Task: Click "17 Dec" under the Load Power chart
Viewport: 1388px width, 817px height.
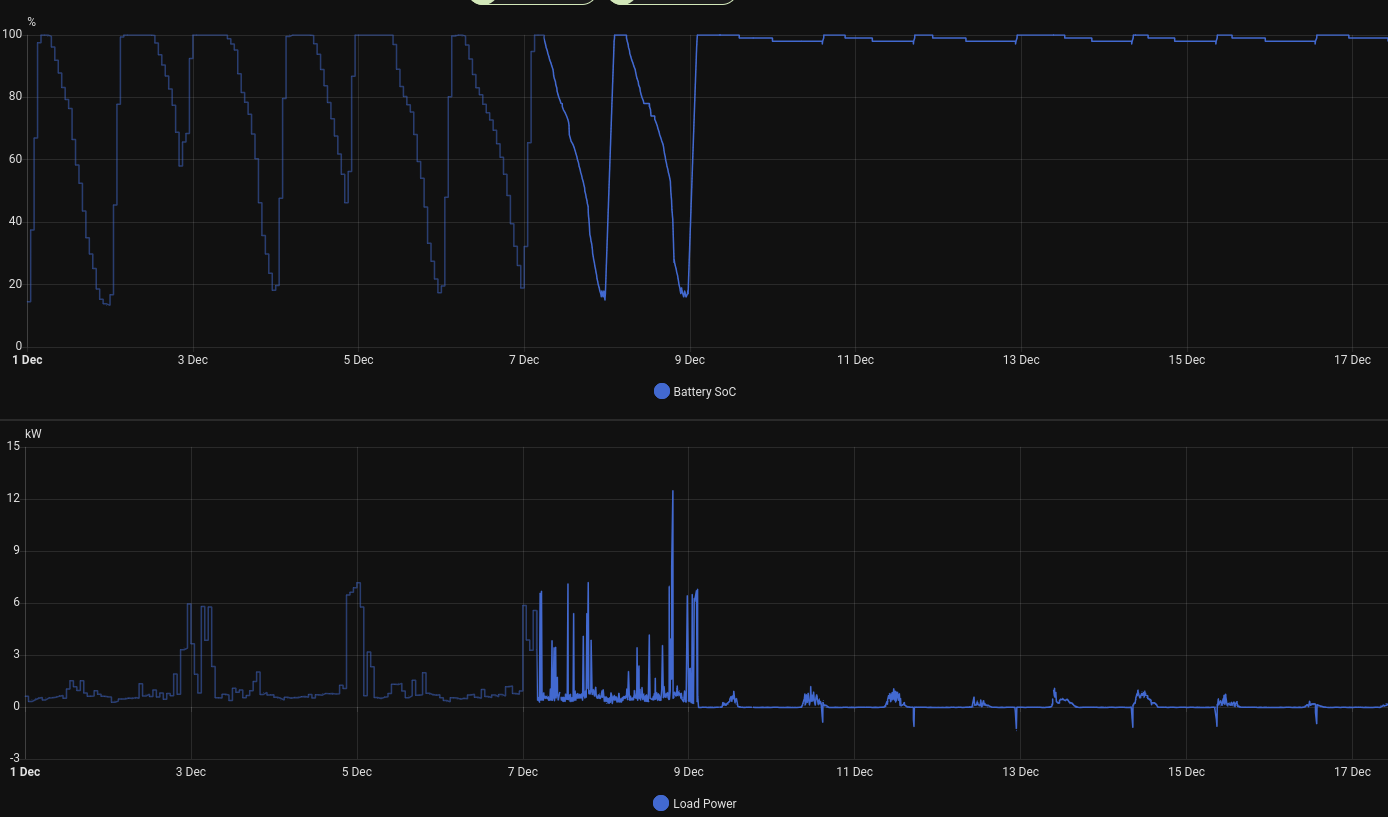Action: pos(1352,772)
